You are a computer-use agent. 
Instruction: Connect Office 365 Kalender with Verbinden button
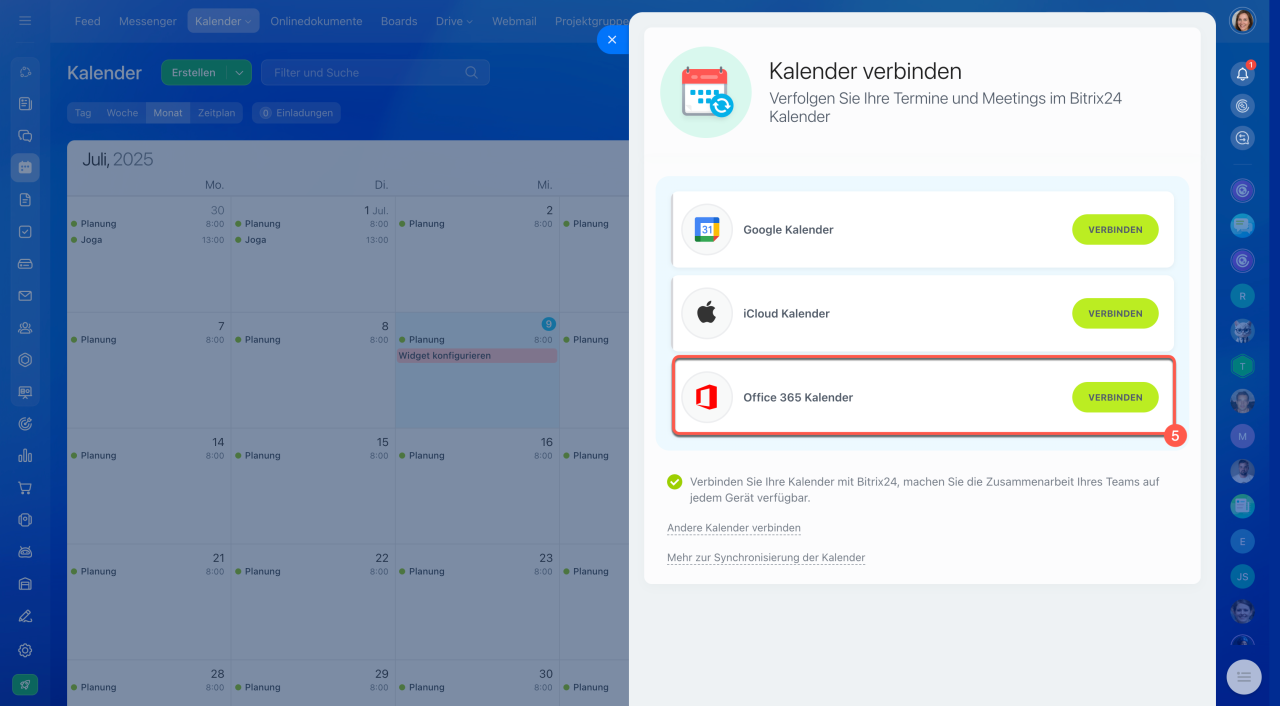tap(1115, 398)
